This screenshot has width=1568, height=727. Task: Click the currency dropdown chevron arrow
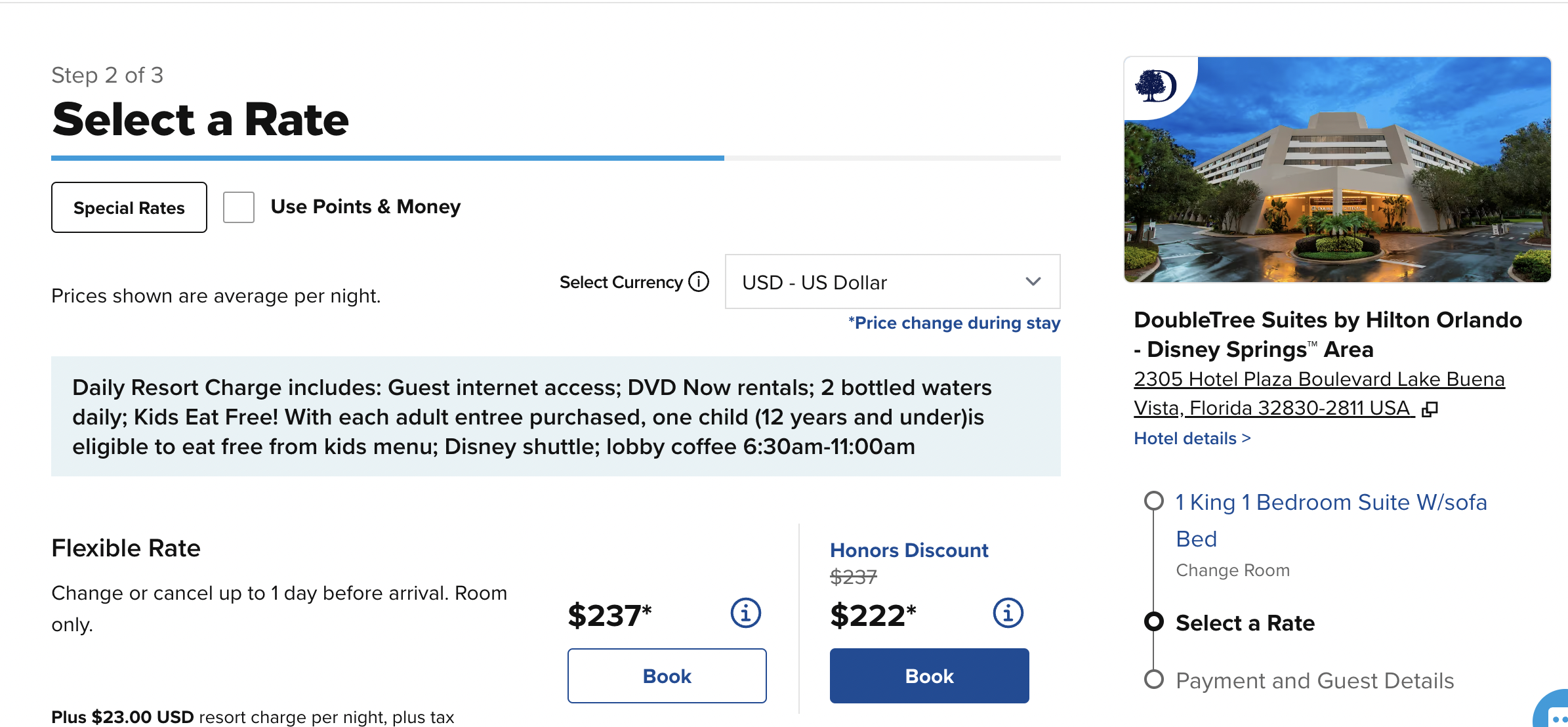[1033, 282]
